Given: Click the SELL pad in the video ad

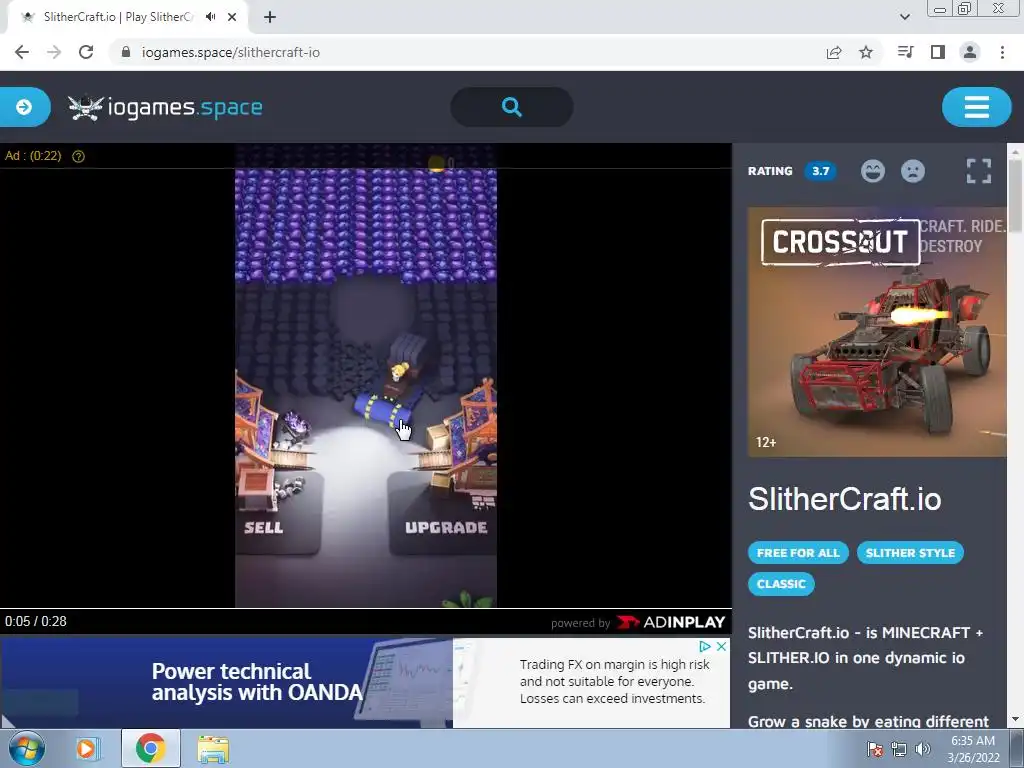Looking at the screenshot, I should pyautogui.click(x=278, y=514).
